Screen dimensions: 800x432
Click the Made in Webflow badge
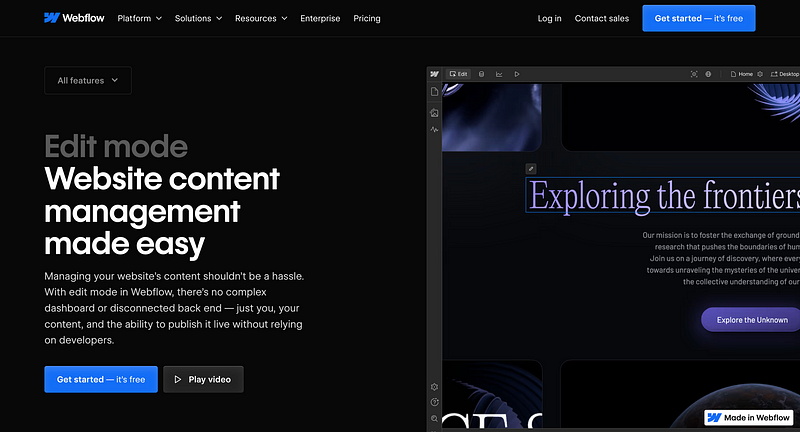click(748, 418)
